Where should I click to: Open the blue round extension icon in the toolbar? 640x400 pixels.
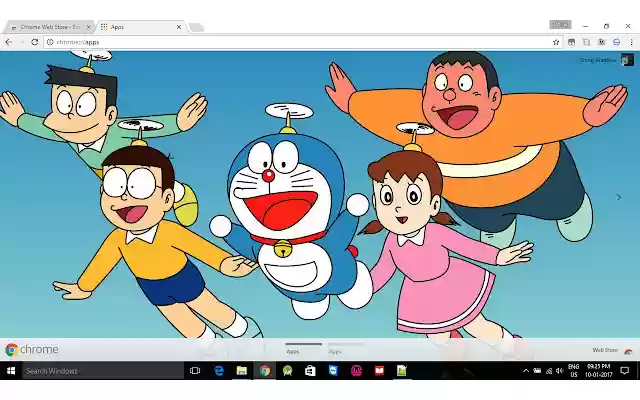click(616, 42)
